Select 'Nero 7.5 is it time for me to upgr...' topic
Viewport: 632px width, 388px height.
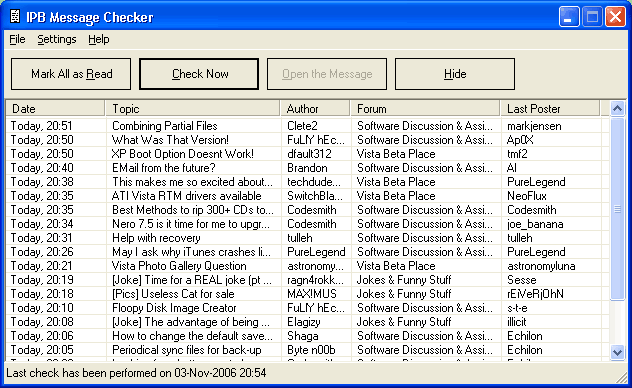(x=191, y=224)
